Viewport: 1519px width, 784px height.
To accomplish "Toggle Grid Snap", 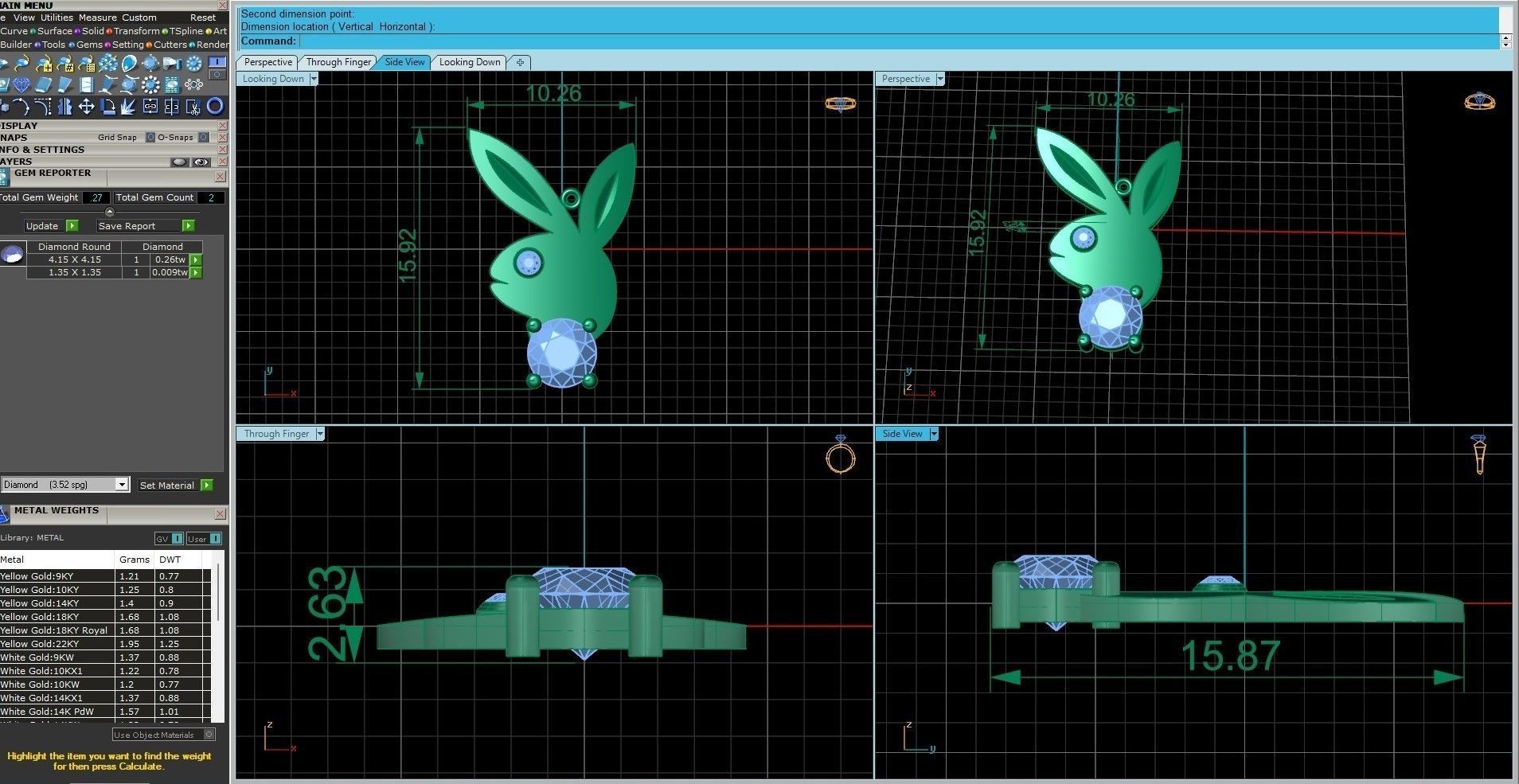I will click(x=150, y=137).
